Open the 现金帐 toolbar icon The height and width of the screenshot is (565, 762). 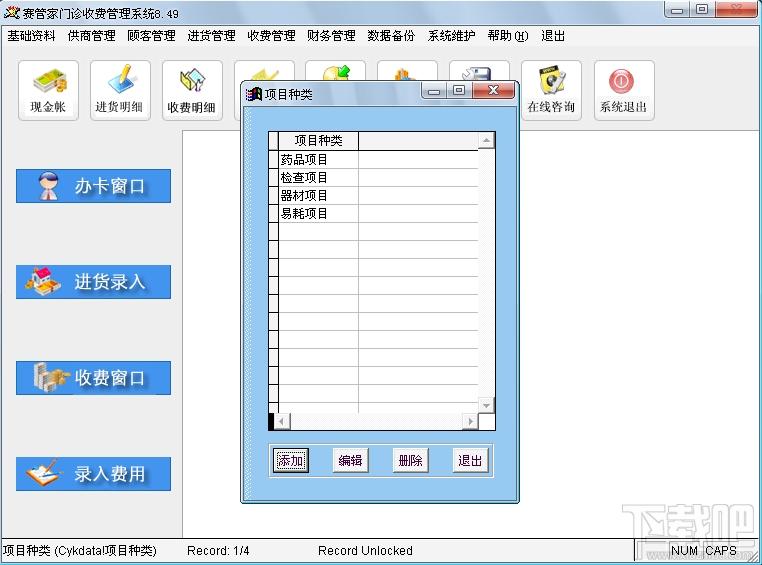click(48, 90)
